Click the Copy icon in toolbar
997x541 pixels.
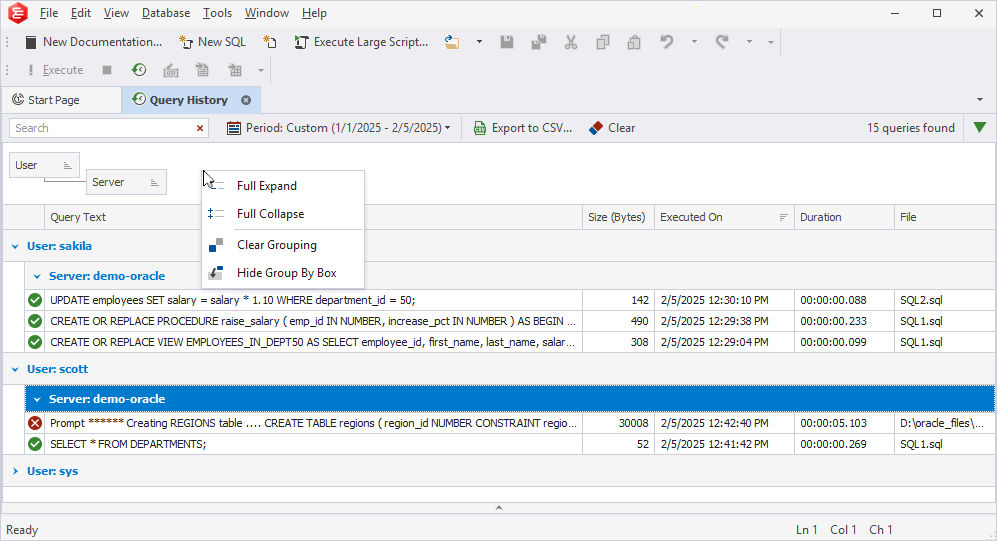coord(603,42)
